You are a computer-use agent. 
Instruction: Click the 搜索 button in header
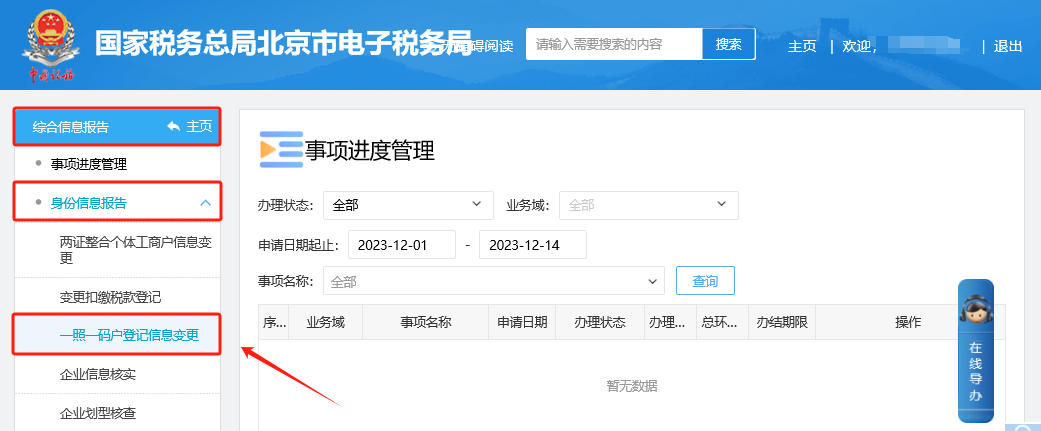[x=728, y=45]
